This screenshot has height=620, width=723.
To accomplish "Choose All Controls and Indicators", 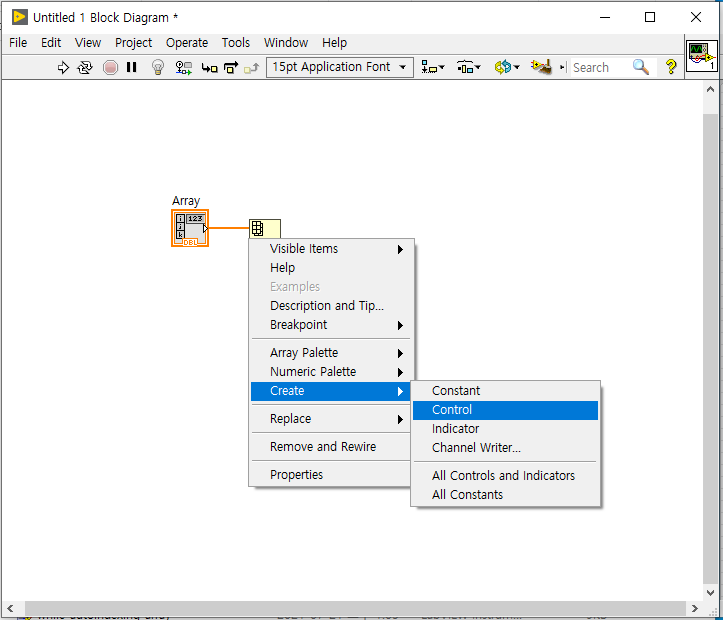I will coord(505,476).
